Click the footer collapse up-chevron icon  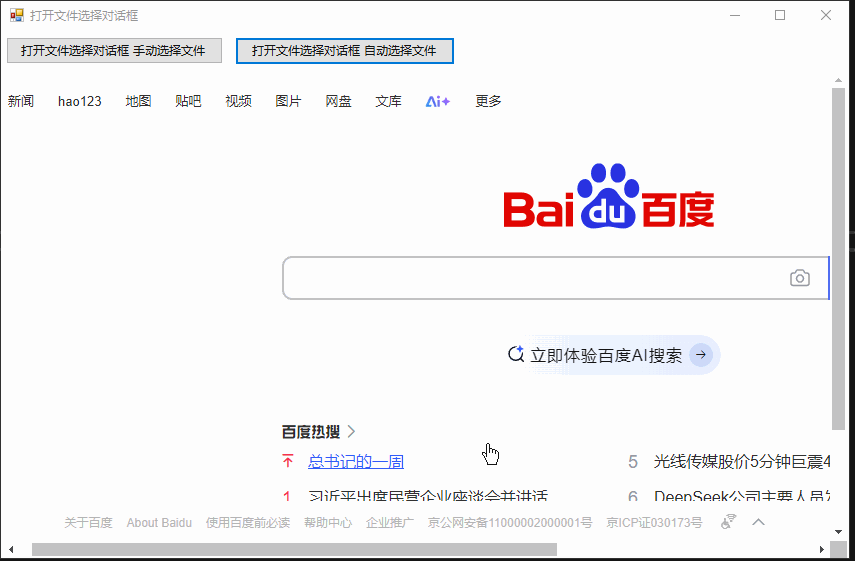tap(758, 522)
